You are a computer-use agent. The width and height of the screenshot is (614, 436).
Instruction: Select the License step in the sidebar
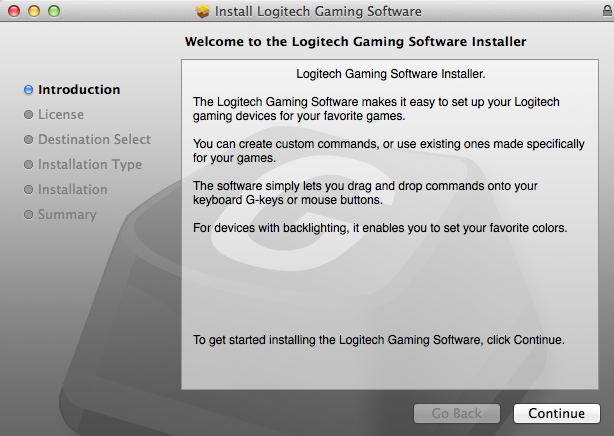(x=61, y=115)
